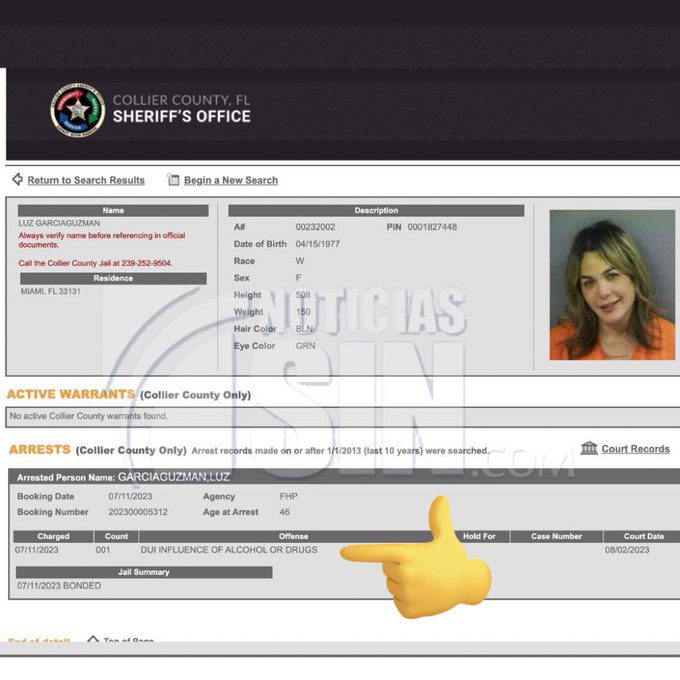Click the booking photo thumbnail
The image size is (680, 680).
pos(612,285)
